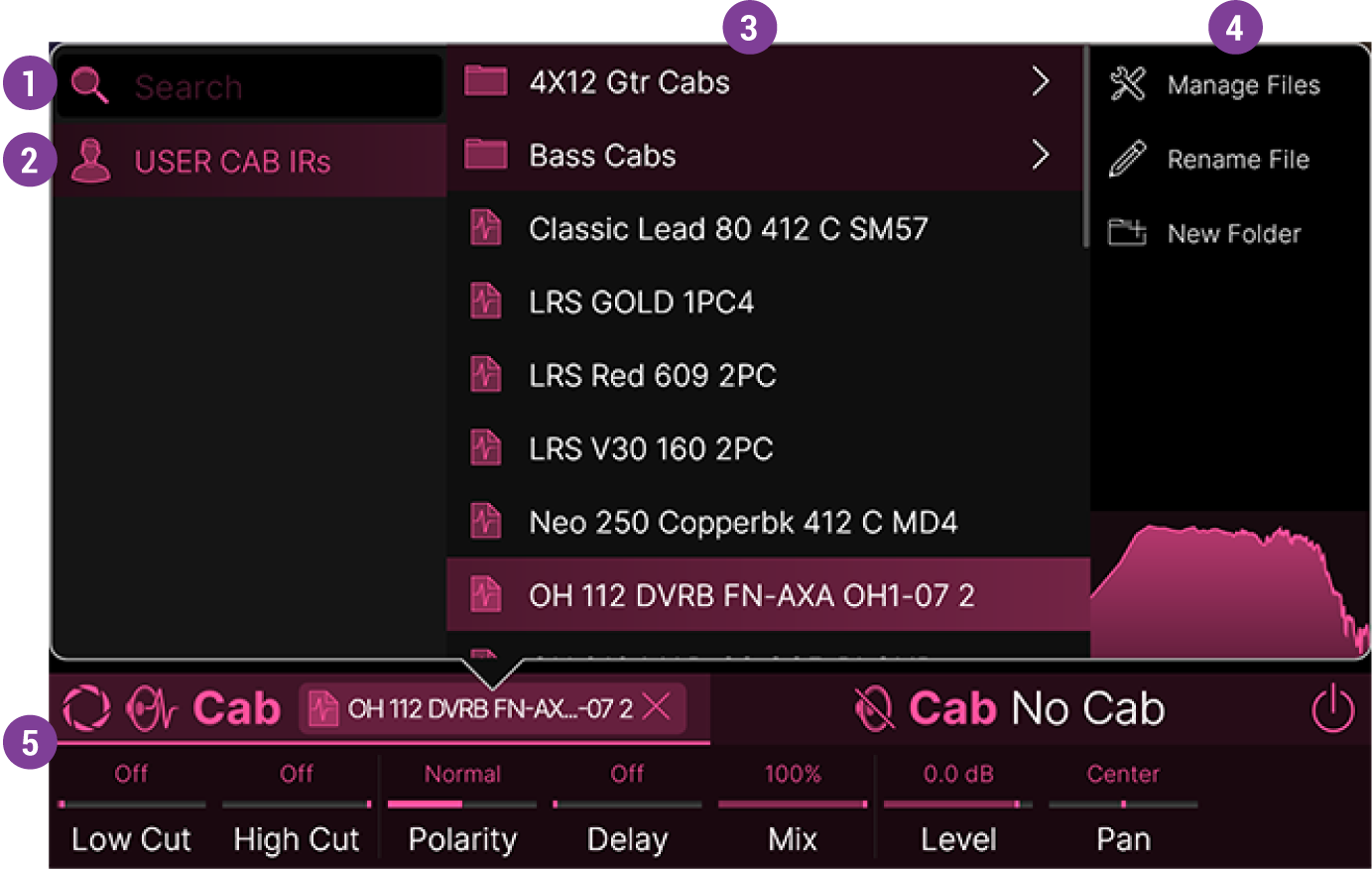This screenshot has width=1372, height=869.
Task: Click the pencil icon for Rename File
Action: [1125, 158]
